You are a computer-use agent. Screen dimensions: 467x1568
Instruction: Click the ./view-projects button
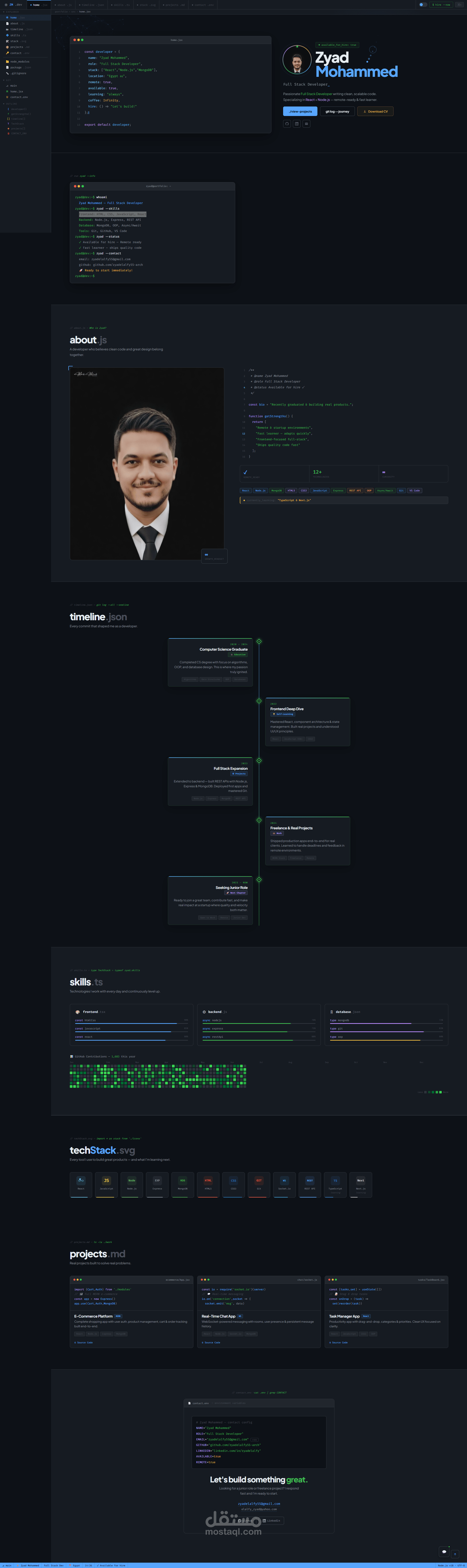(x=300, y=111)
